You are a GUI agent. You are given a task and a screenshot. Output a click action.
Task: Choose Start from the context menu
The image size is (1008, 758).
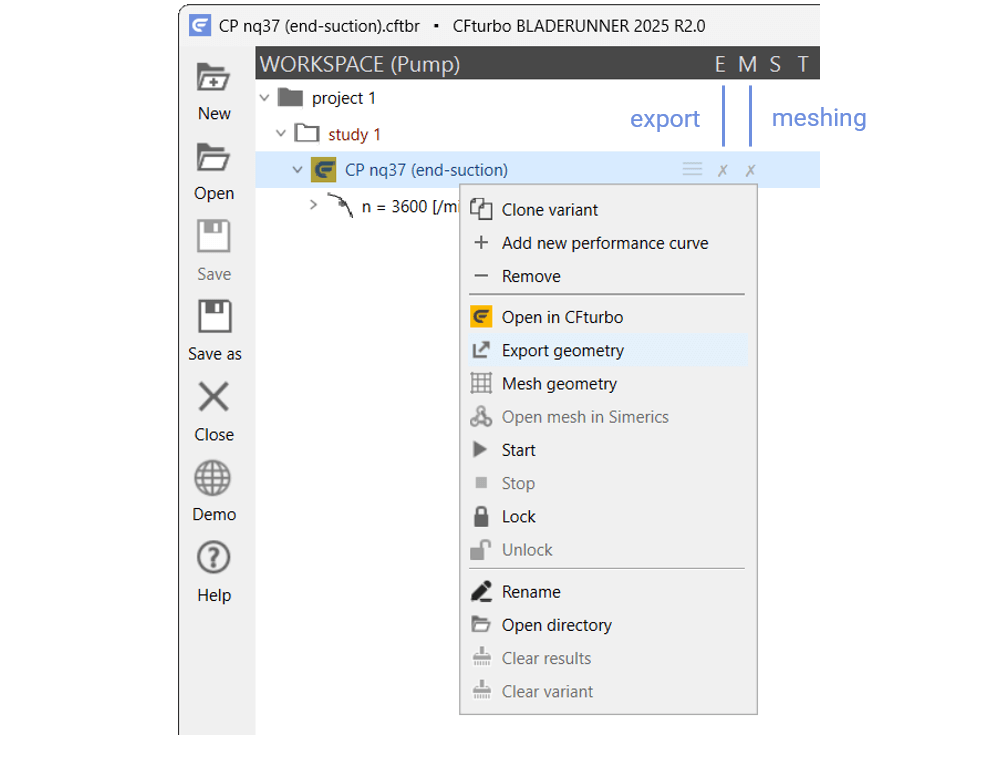click(x=608, y=450)
